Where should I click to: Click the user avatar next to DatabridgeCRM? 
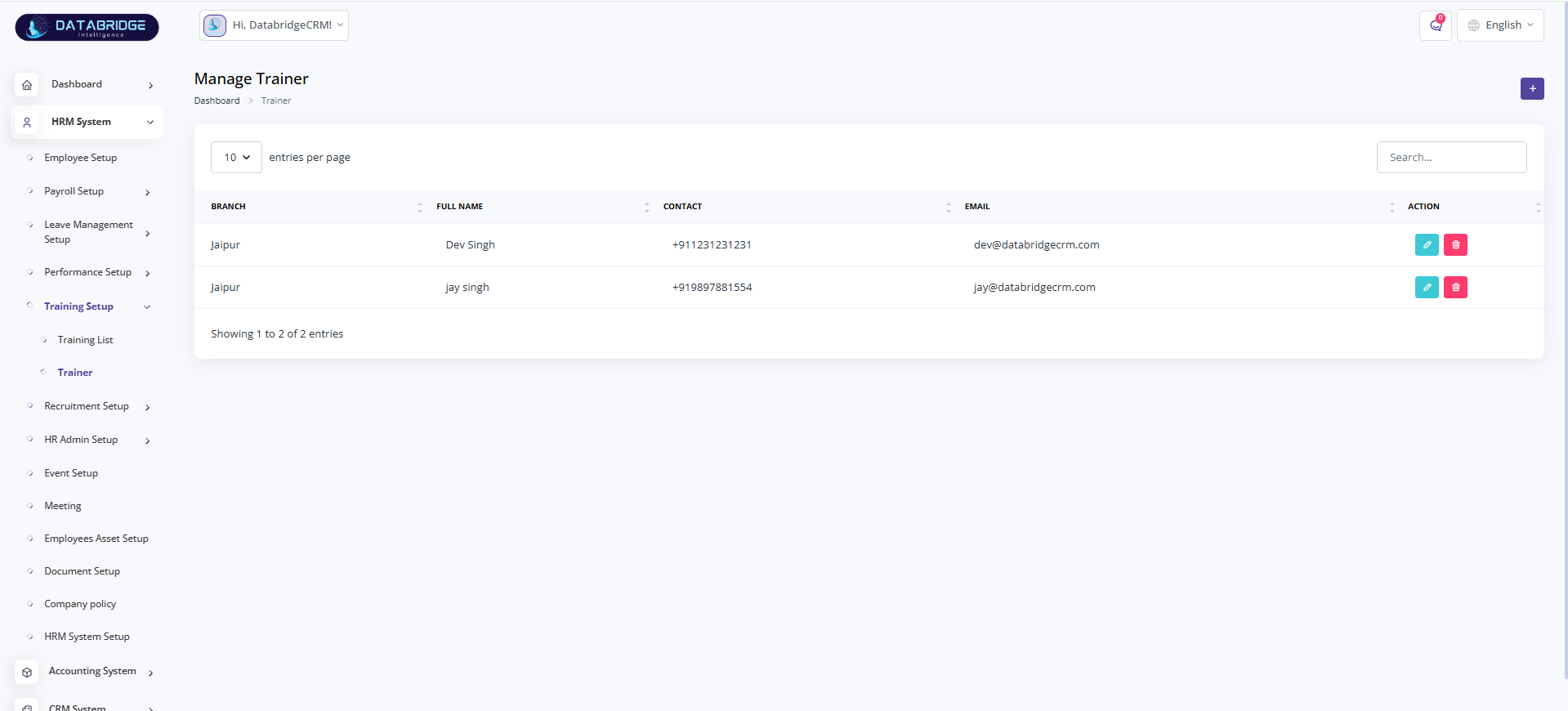[x=215, y=25]
